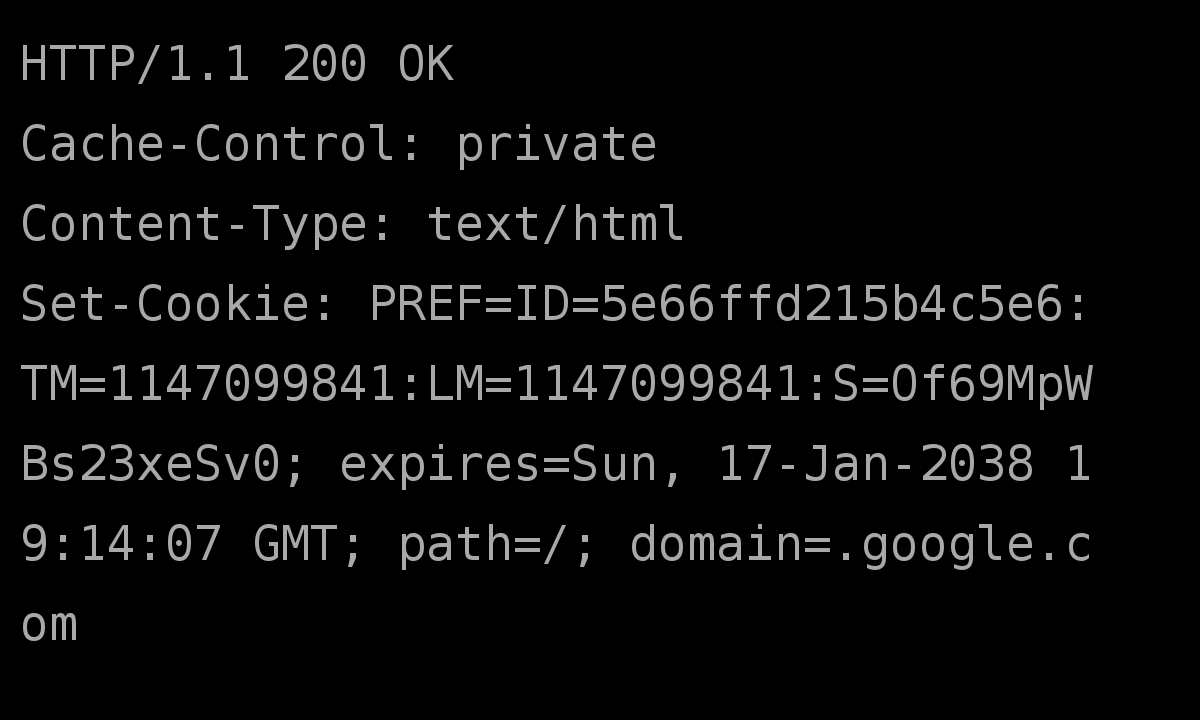Click the LM=1147099841 cookie field
1200x720 pixels.
pyautogui.click(x=614, y=384)
